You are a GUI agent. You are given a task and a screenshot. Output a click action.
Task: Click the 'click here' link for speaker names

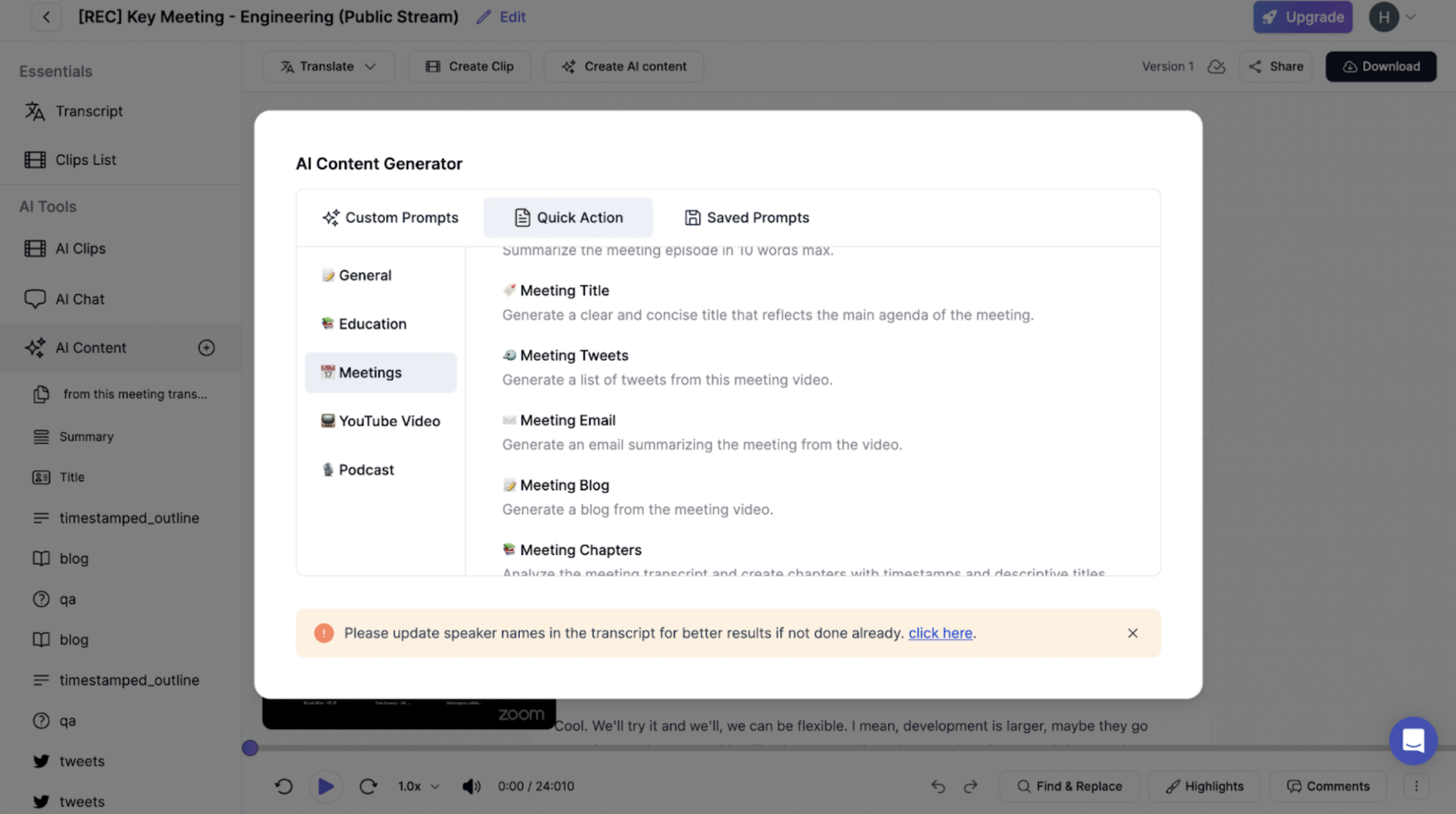tap(939, 632)
